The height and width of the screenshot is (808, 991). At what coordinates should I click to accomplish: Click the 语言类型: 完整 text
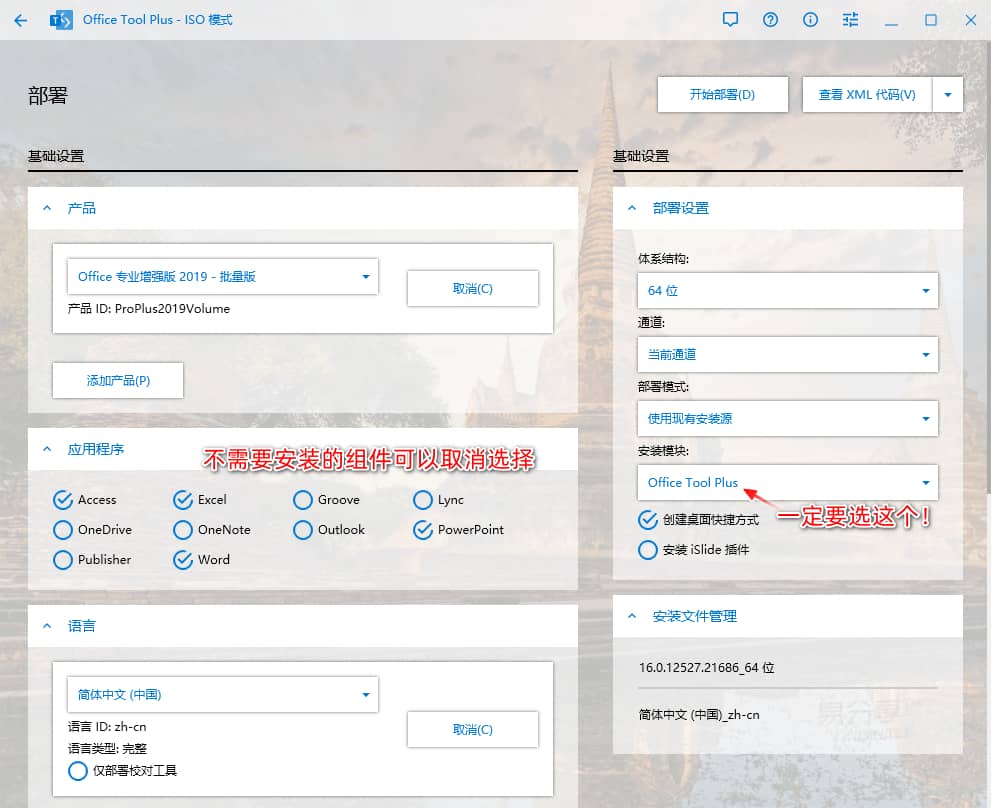[x=107, y=749]
